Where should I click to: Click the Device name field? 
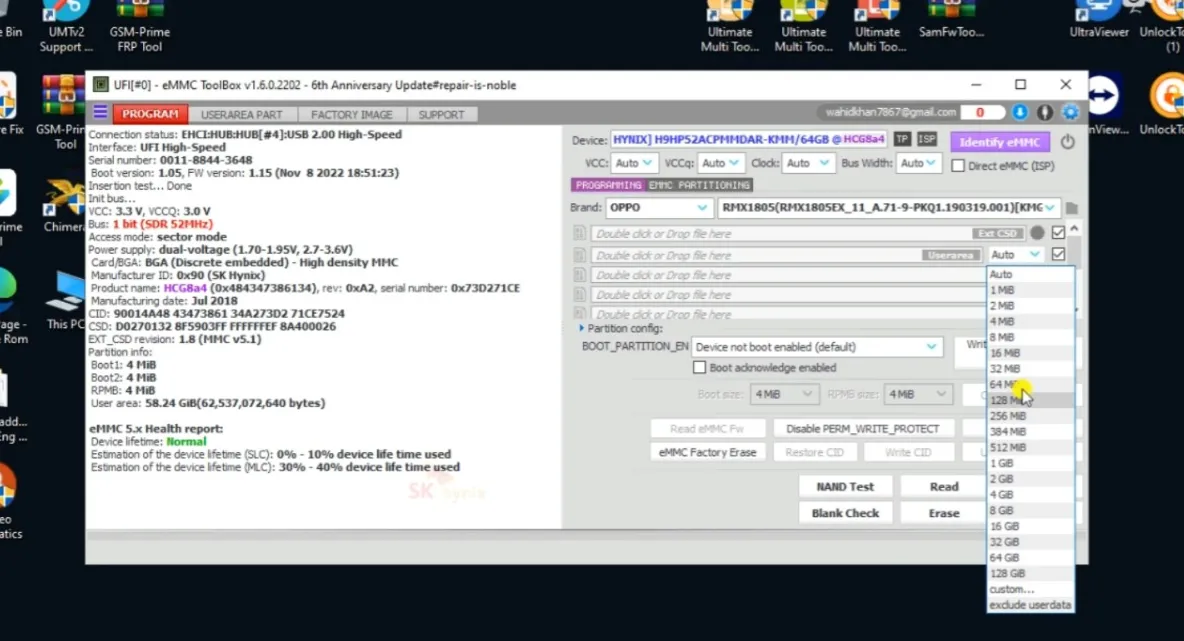748,140
